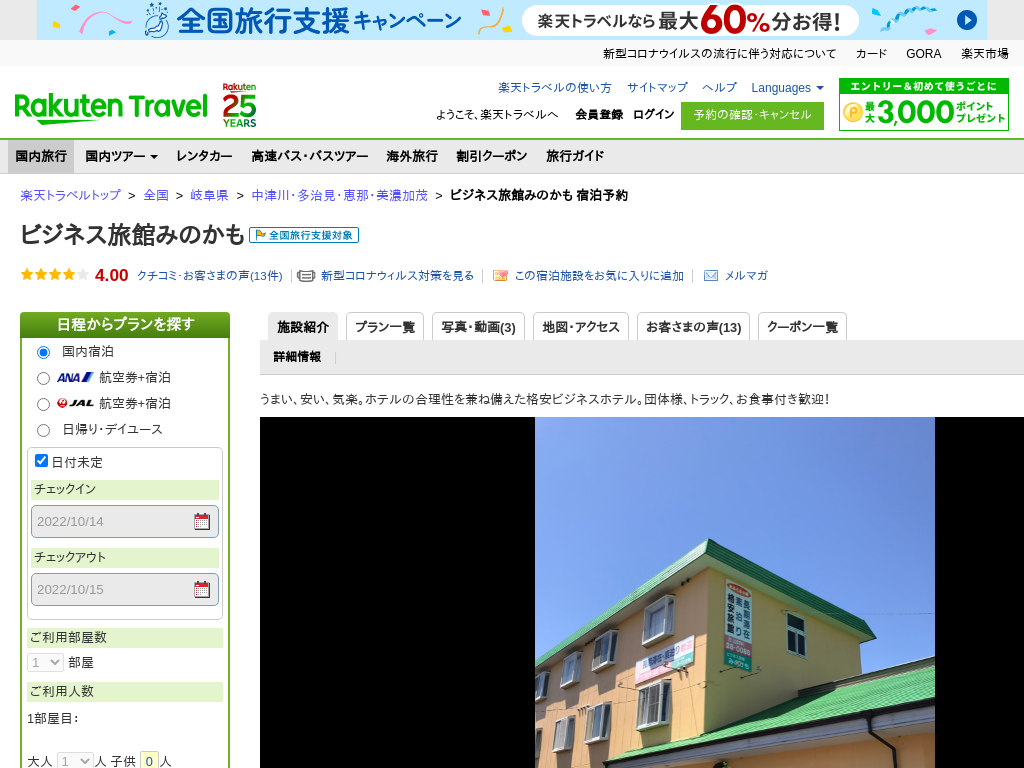Open the 岐阜県 breadcrumb link
1024x768 pixels.
(x=209, y=195)
